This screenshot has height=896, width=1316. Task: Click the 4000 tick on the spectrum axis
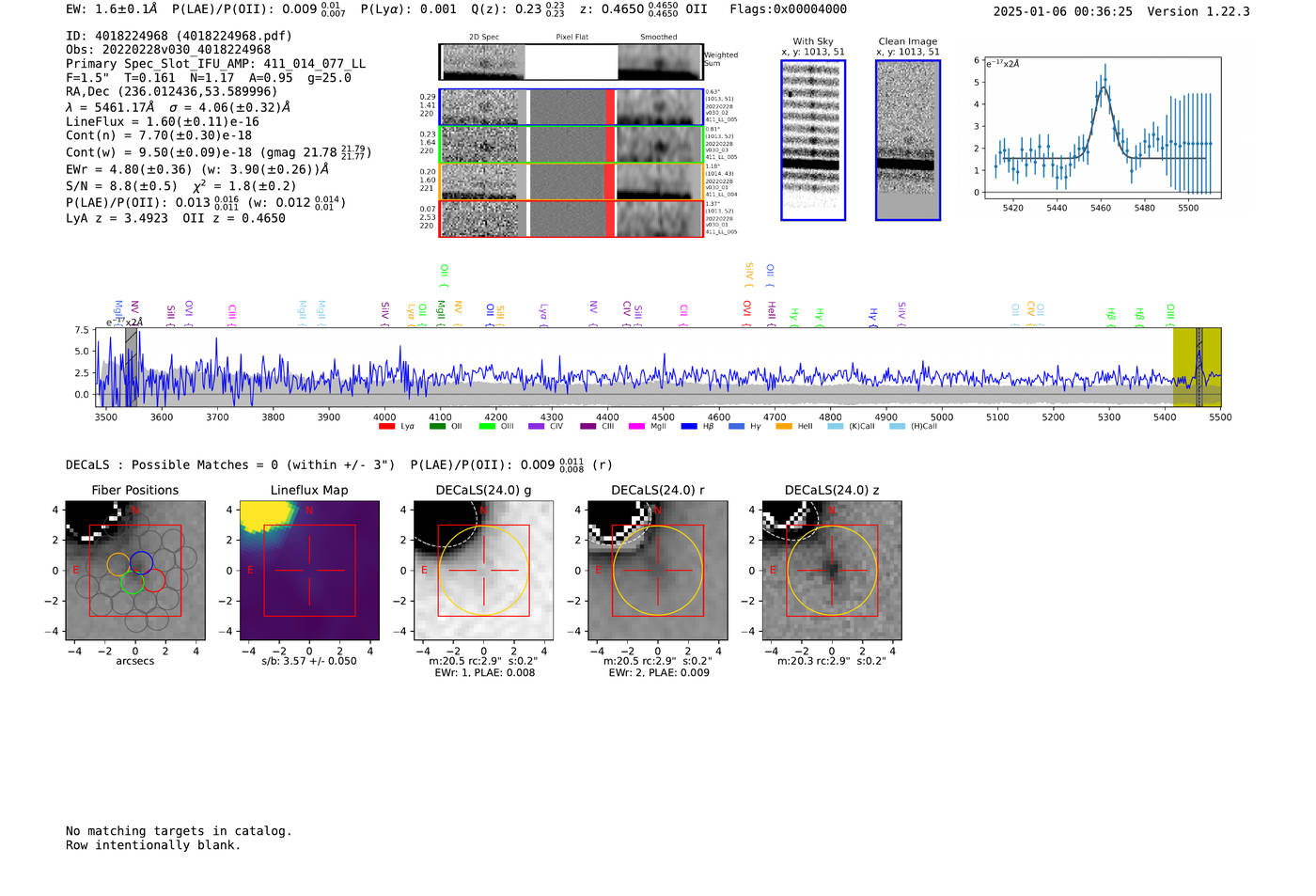click(x=384, y=417)
